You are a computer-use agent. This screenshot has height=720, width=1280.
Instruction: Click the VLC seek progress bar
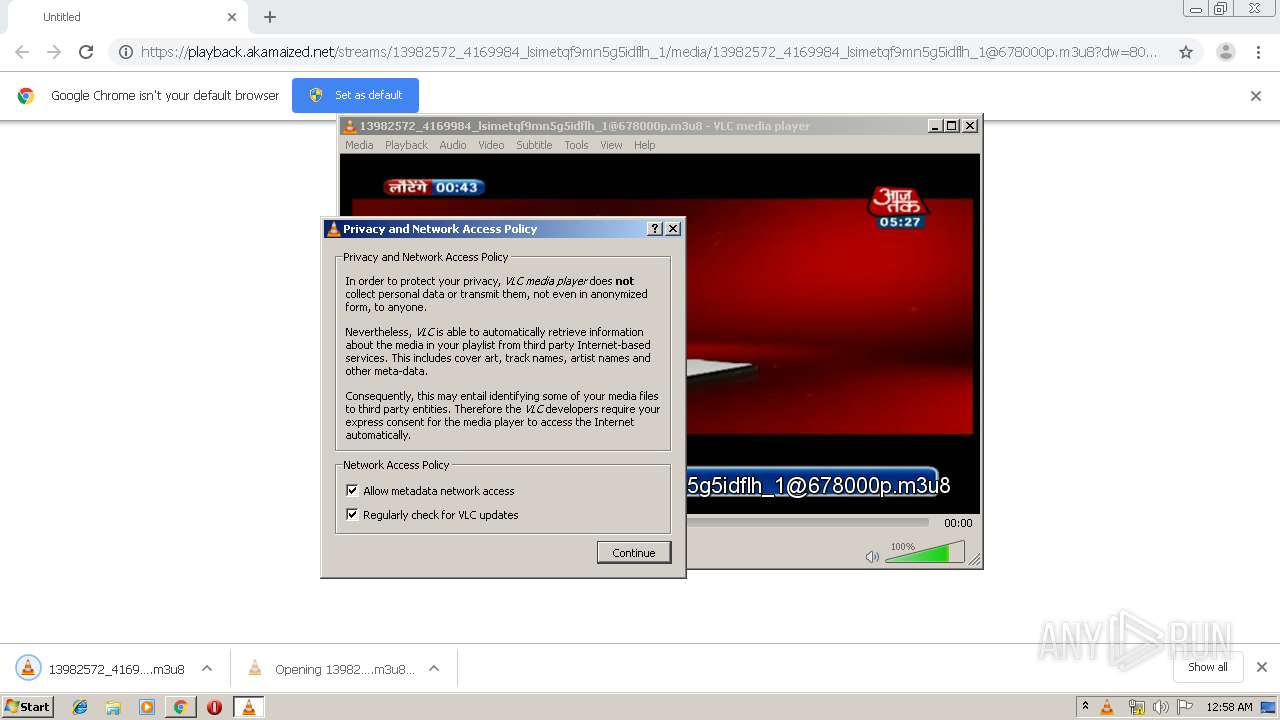point(808,522)
